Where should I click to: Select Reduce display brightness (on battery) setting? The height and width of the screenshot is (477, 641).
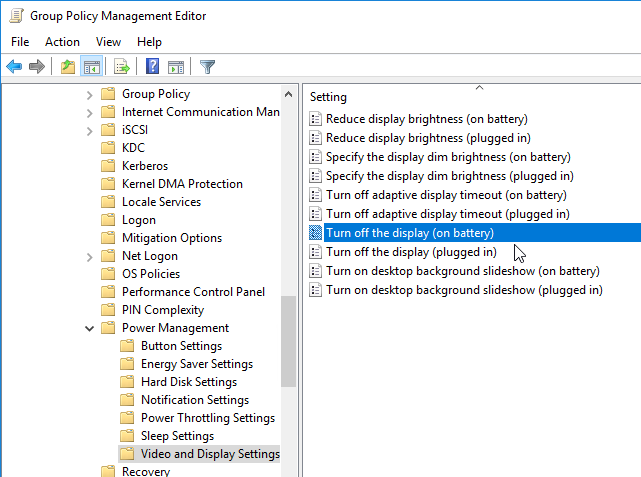coord(427,119)
